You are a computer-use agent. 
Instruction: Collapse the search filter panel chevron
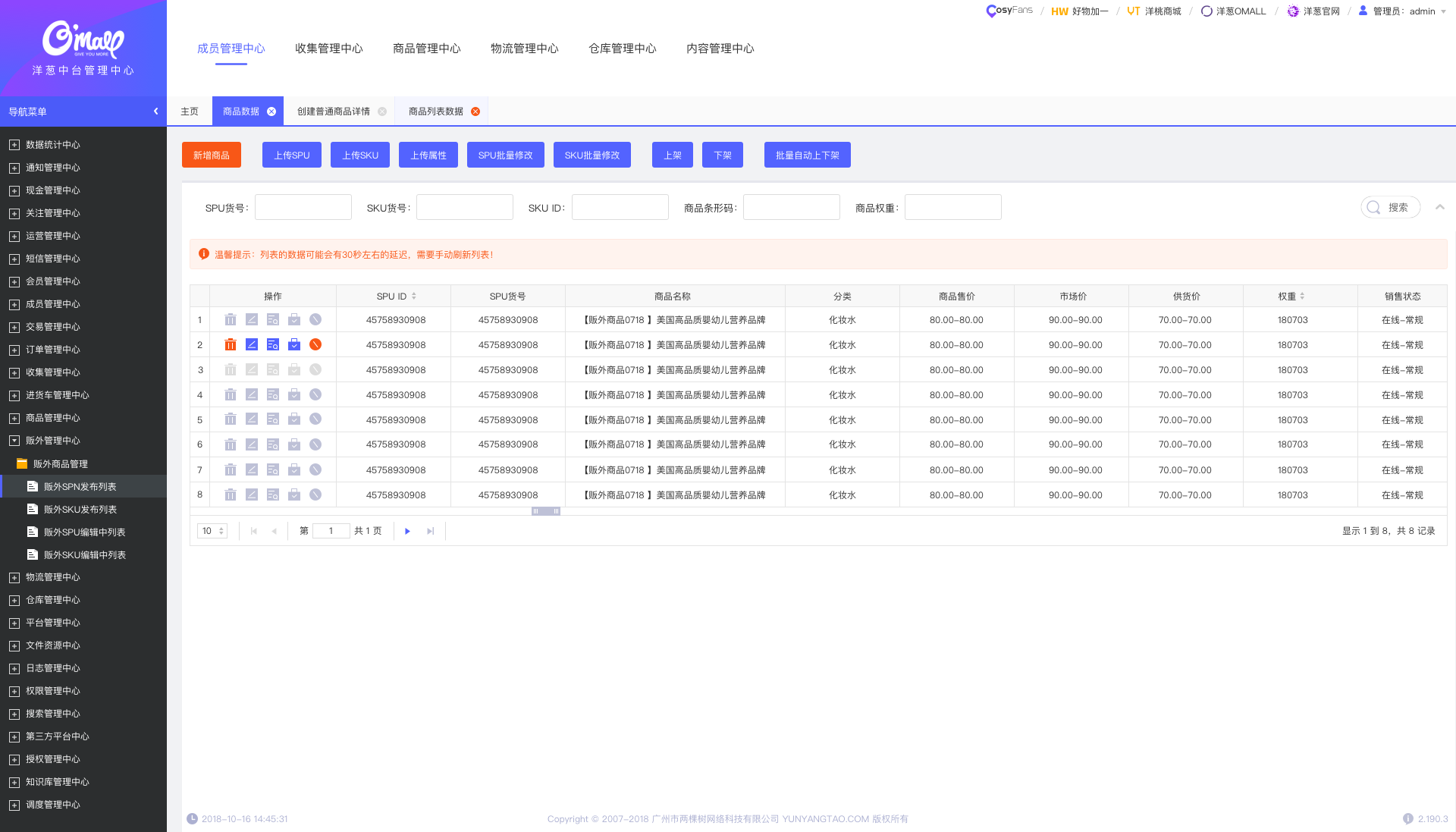pyautogui.click(x=1439, y=207)
